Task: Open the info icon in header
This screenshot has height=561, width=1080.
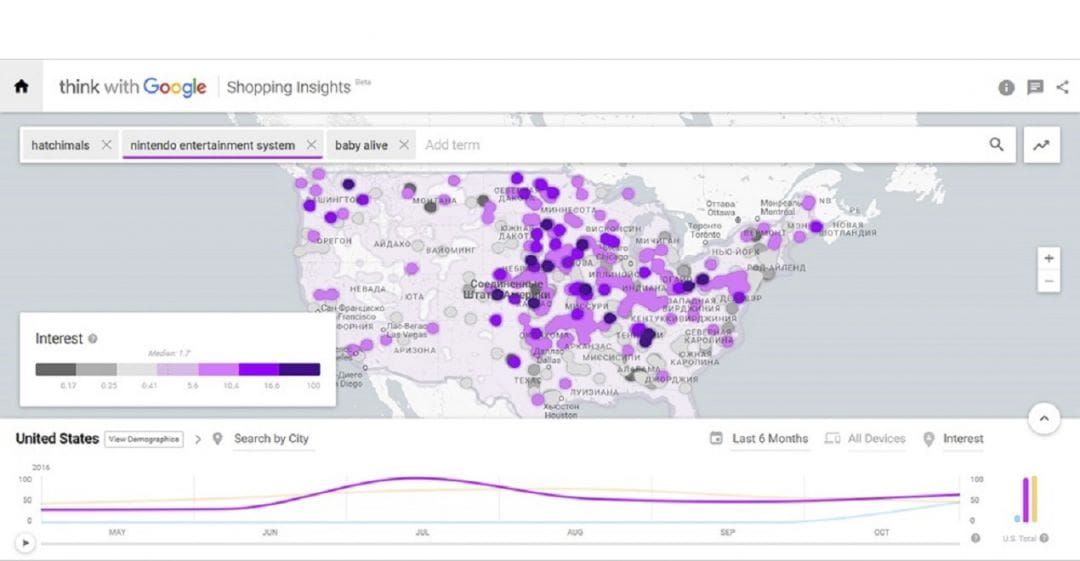Action: pyautogui.click(x=1006, y=88)
